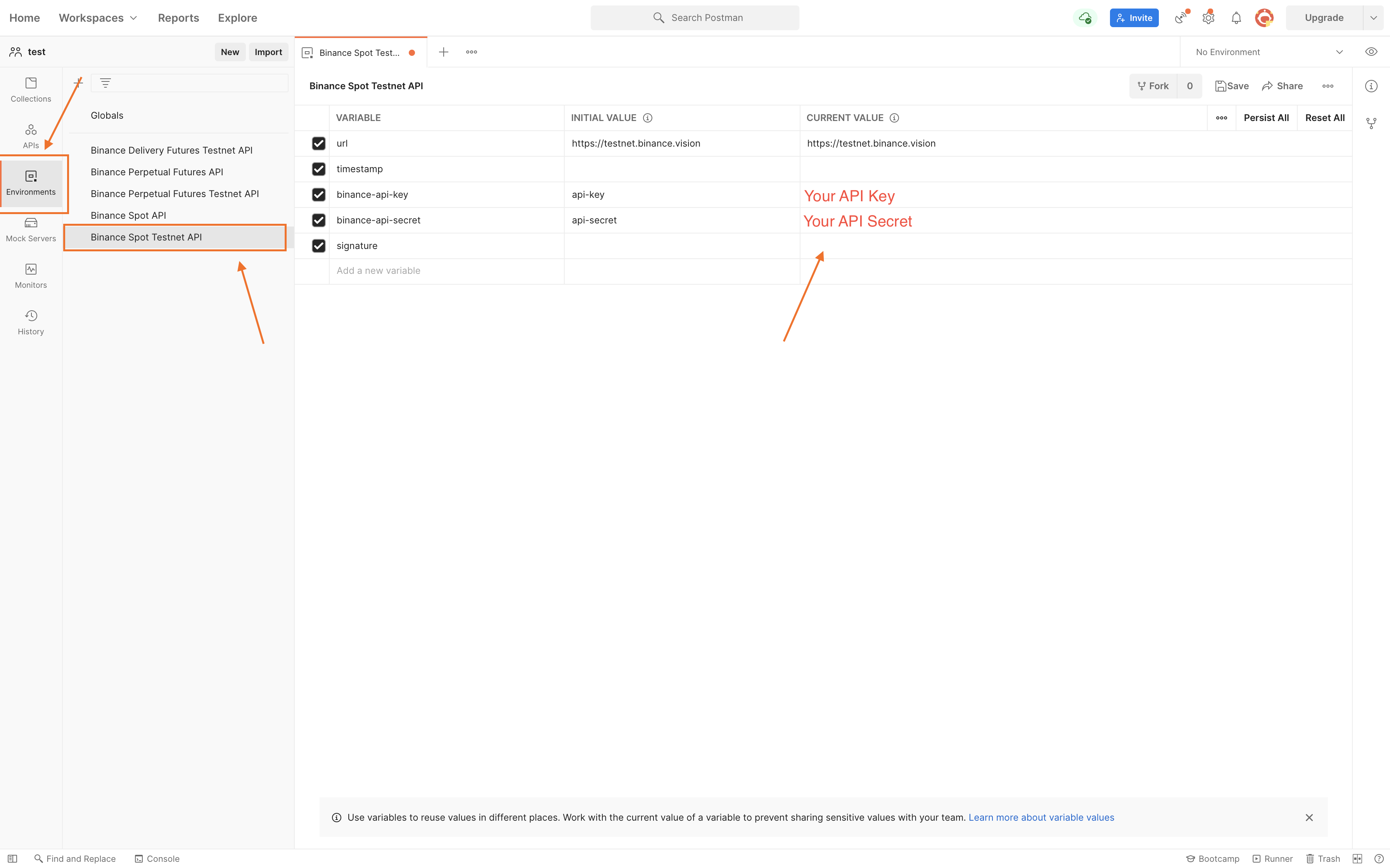Expand the Workspaces dropdown menu
Screen dimensions: 1390x868
click(x=98, y=18)
